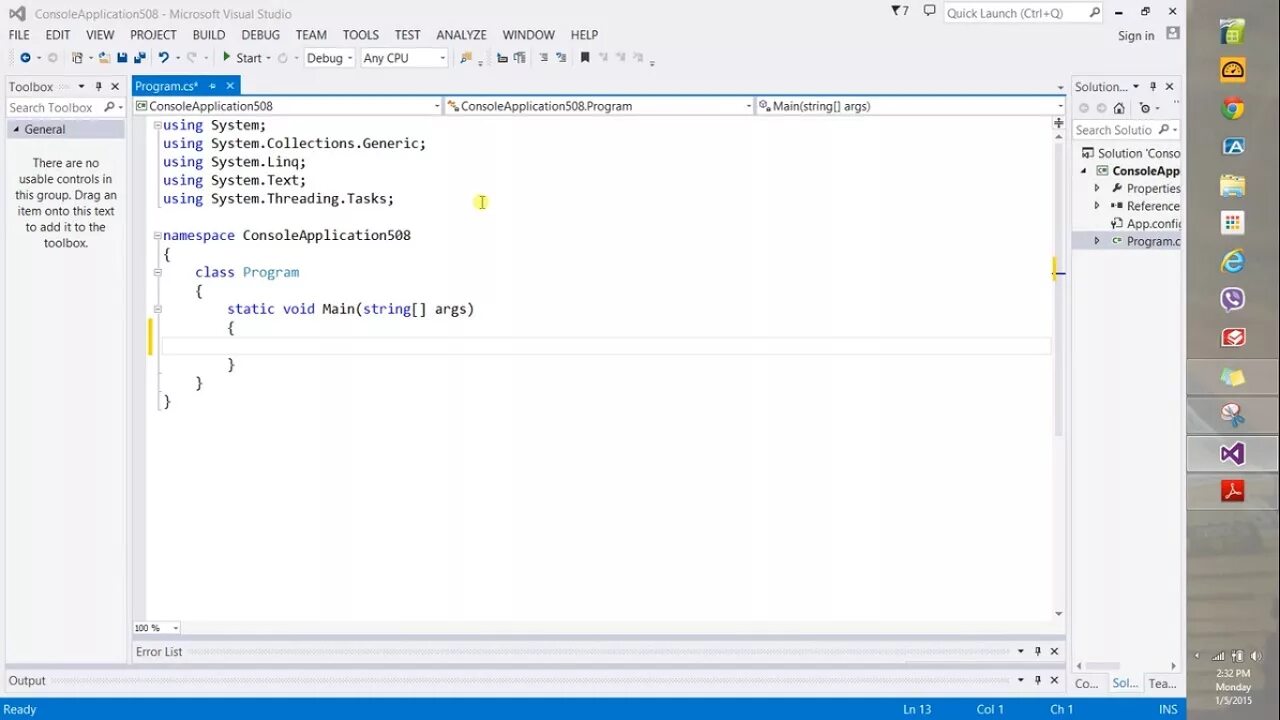This screenshot has width=1280, height=720.
Task: Click the Save All toolbar icon
Action: (139, 58)
